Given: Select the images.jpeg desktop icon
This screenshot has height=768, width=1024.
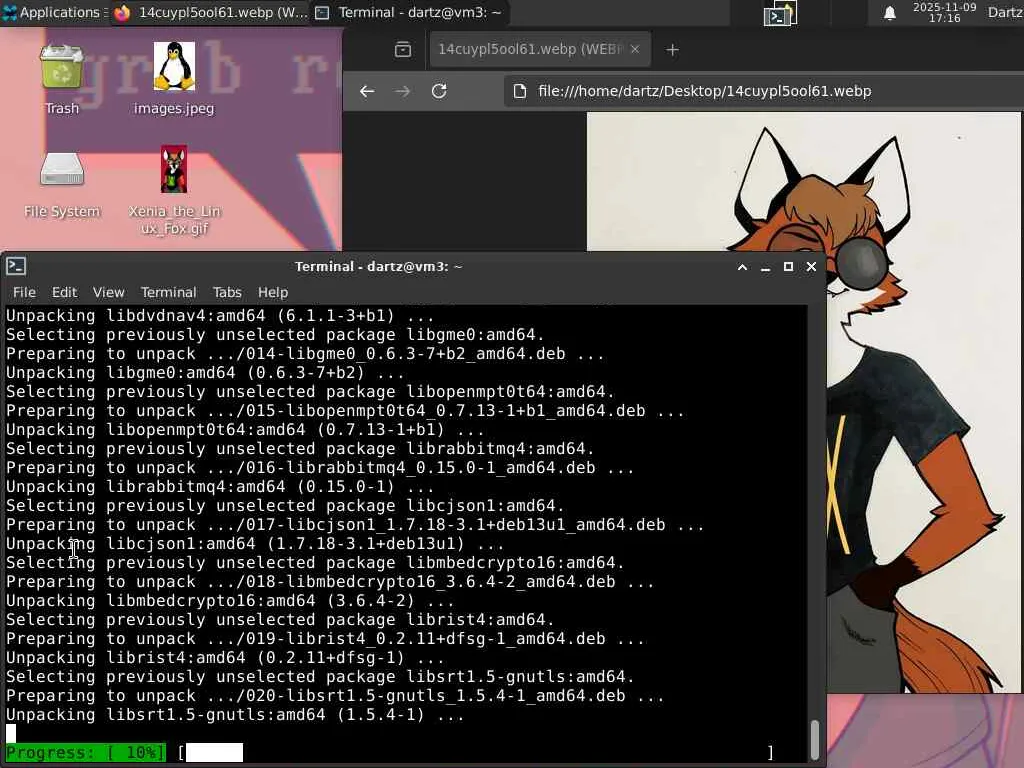Looking at the screenshot, I should coord(174,79).
